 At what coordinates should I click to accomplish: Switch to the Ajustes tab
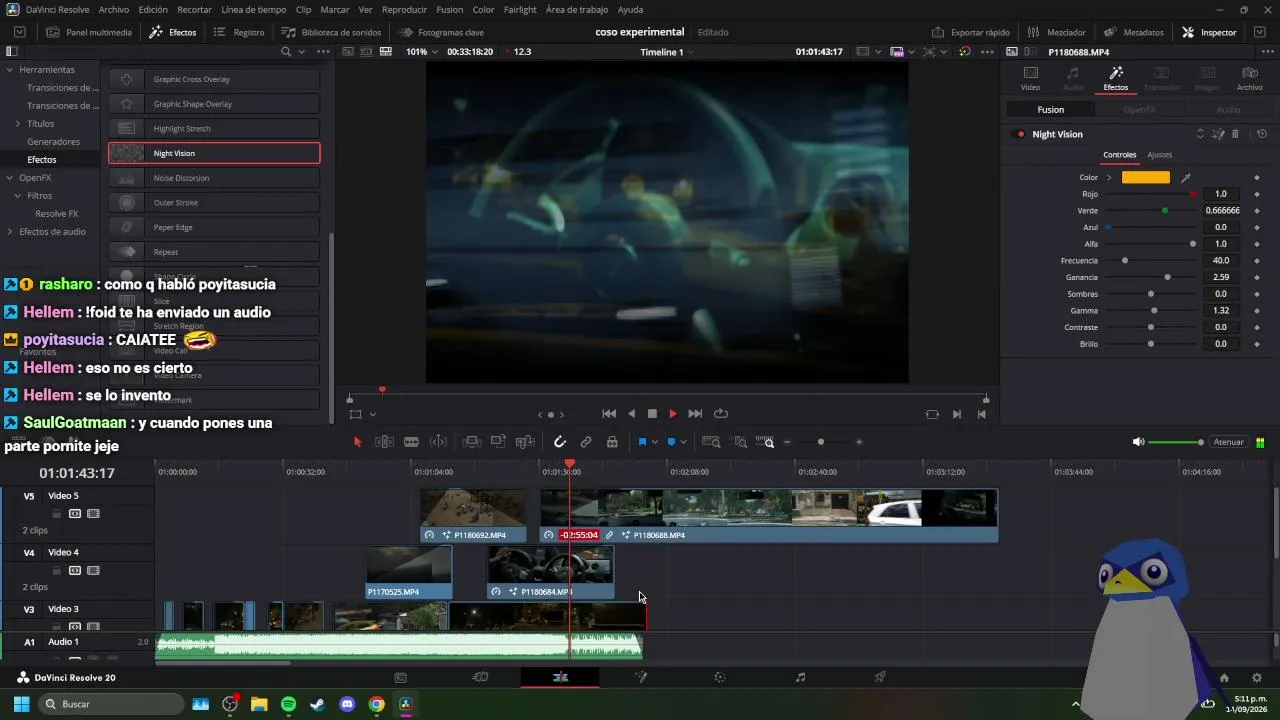(x=1160, y=155)
